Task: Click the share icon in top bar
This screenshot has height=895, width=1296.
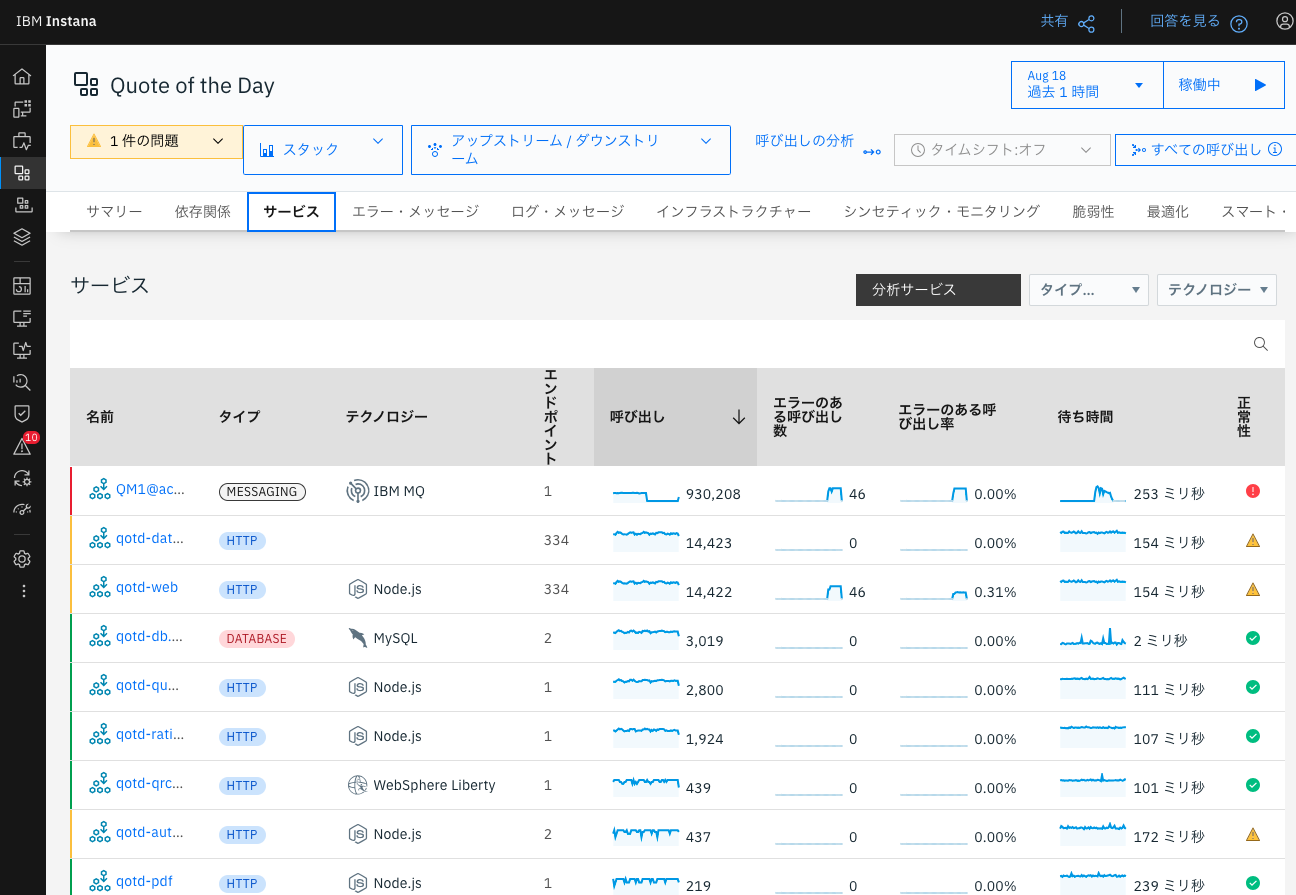Action: 1086,23
